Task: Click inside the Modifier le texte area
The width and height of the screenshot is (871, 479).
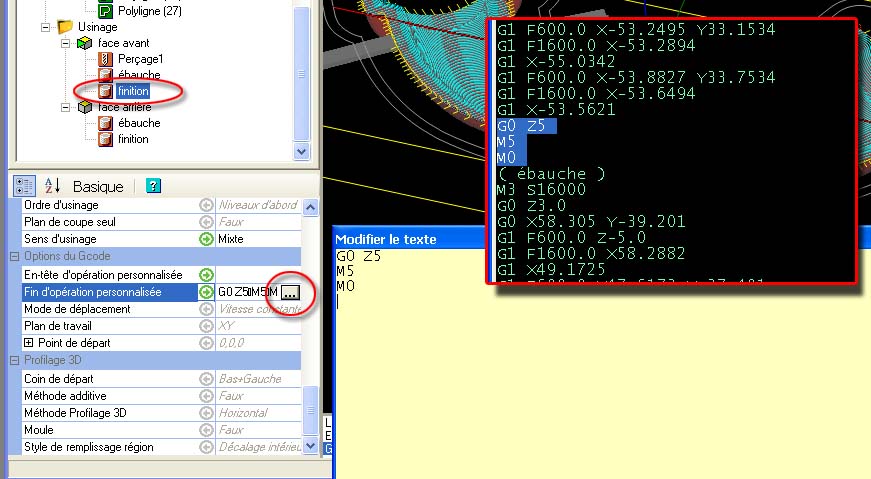Action: (410, 380)
